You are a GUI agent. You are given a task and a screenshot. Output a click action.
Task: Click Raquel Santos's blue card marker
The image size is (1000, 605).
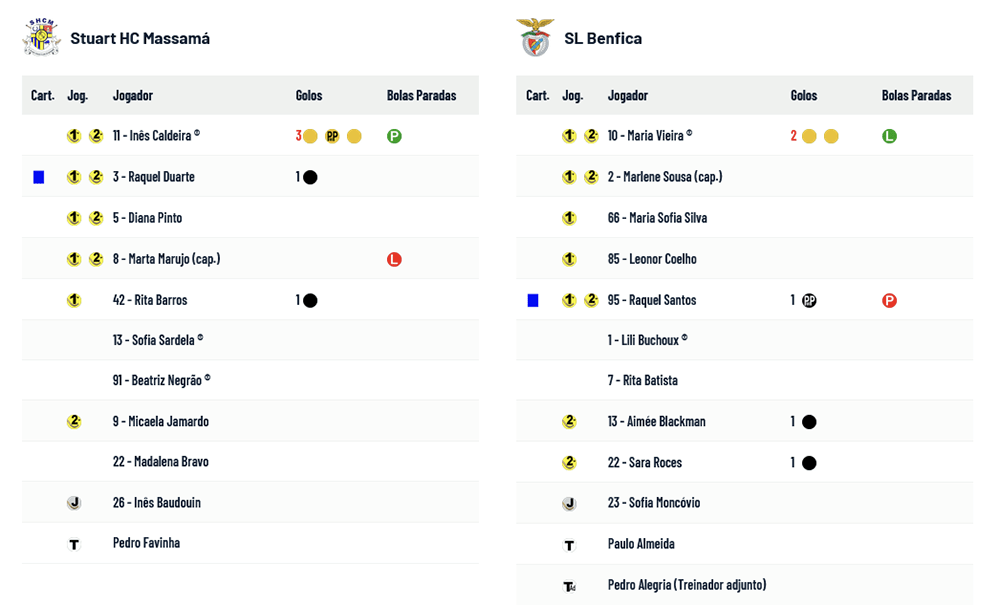point(533,300)
